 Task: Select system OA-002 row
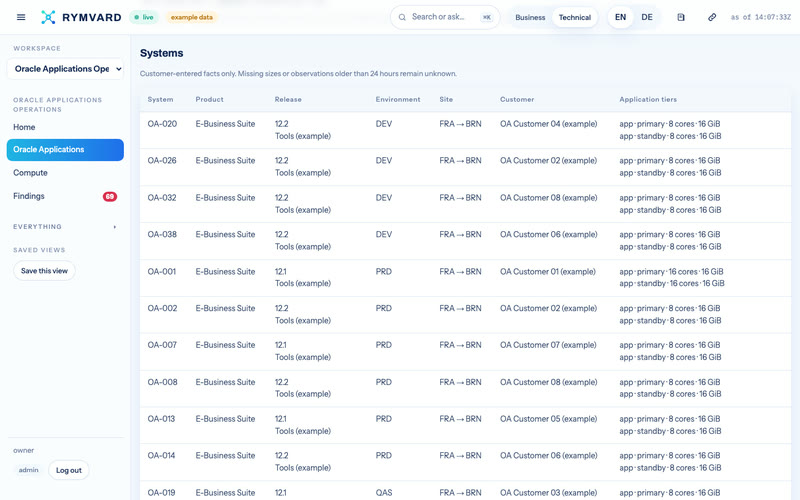(465, 315)
